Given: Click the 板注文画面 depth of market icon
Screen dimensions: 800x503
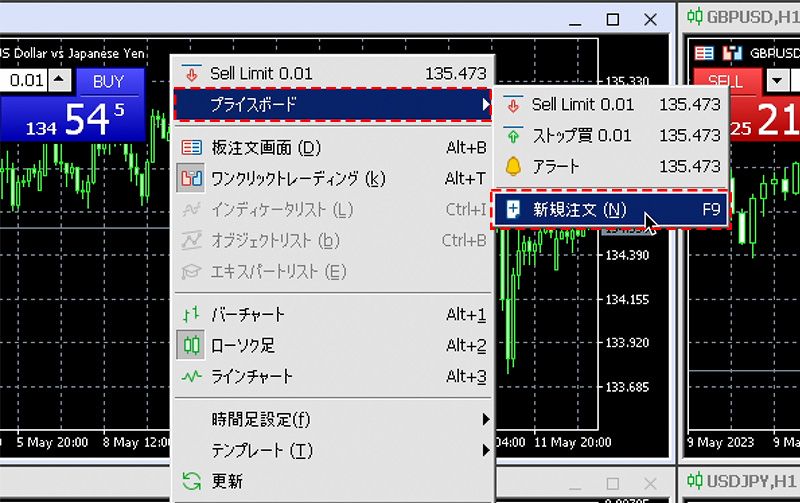Looking at the screenshot, I should point(191,148).
